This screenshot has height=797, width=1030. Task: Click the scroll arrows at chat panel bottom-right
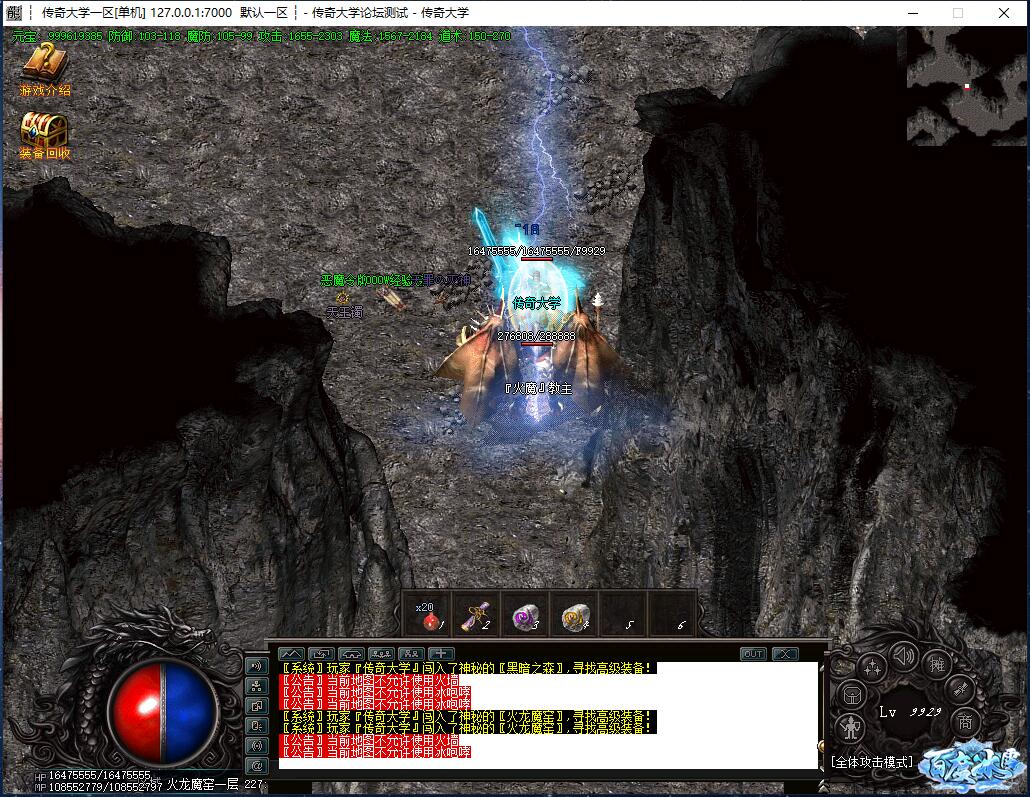(822, 785)
